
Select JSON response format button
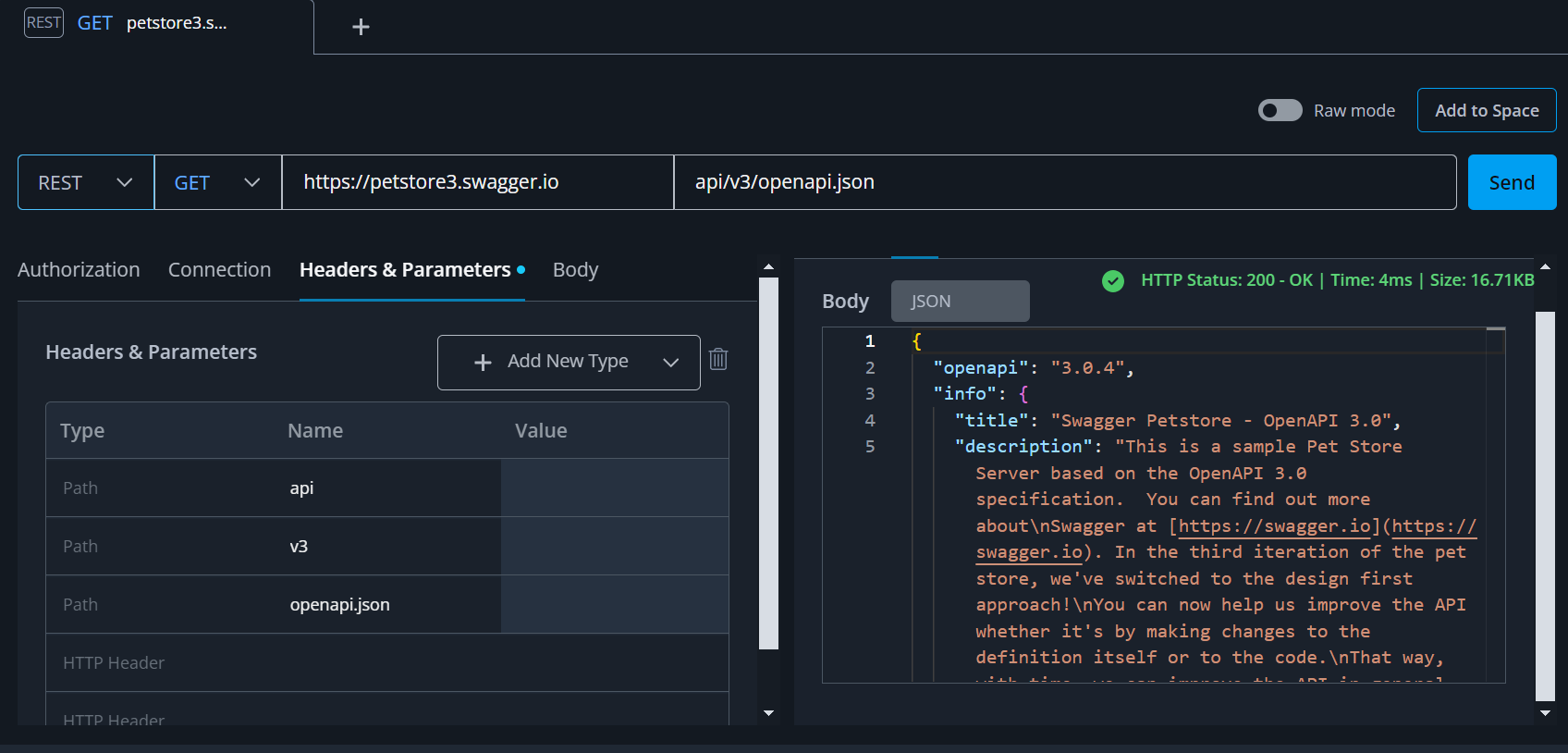960,302
